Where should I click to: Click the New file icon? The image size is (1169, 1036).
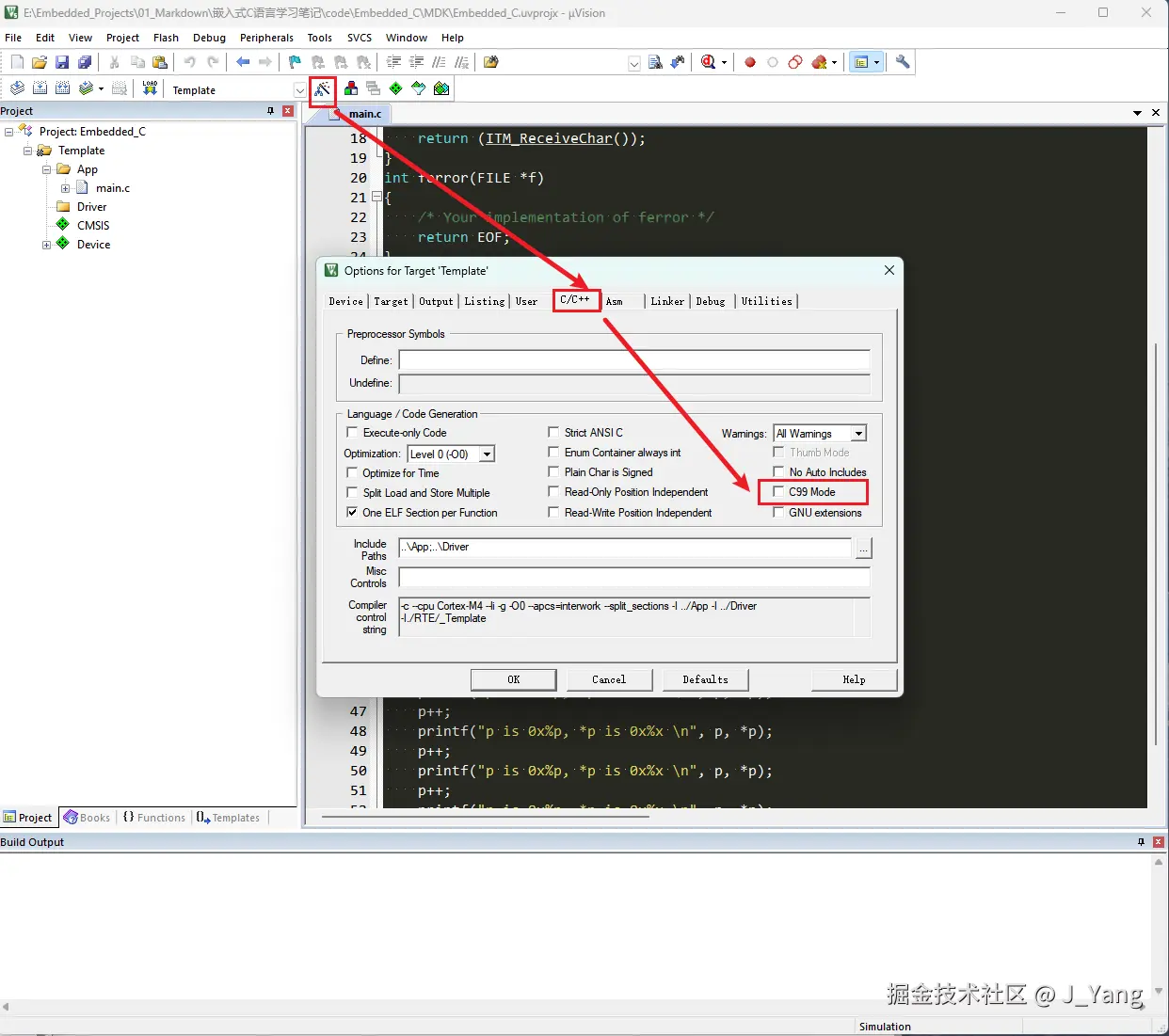17,62
